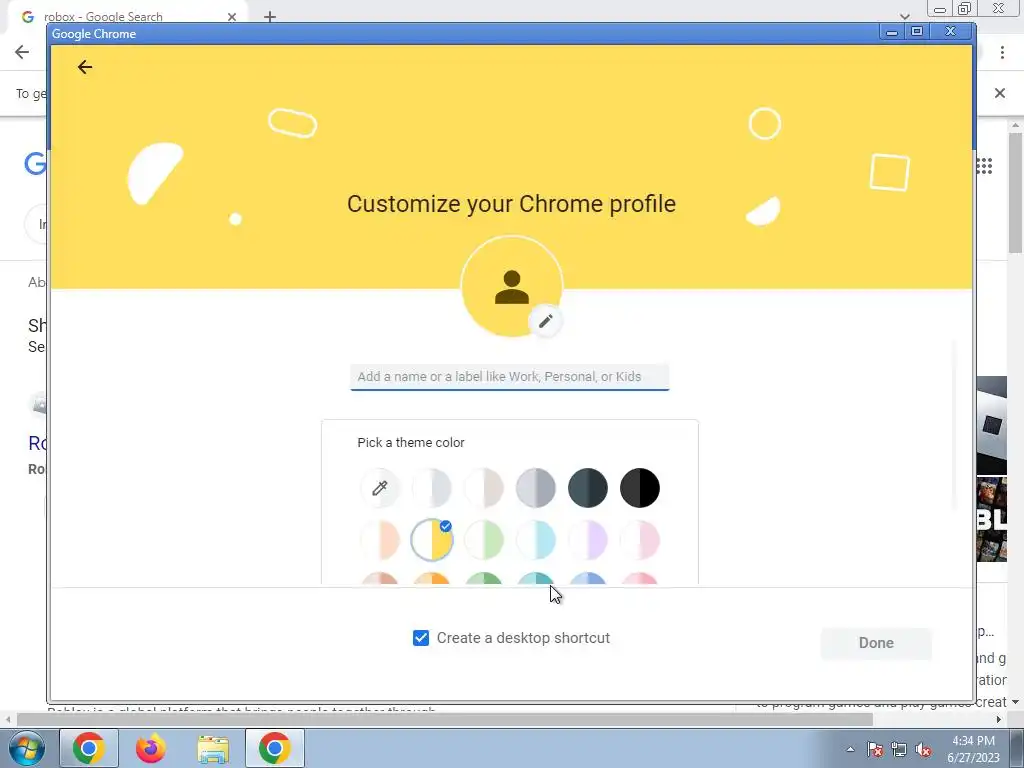Click the background page vertical scrollbar
1024x768 pixels.
coord(1016,193)
